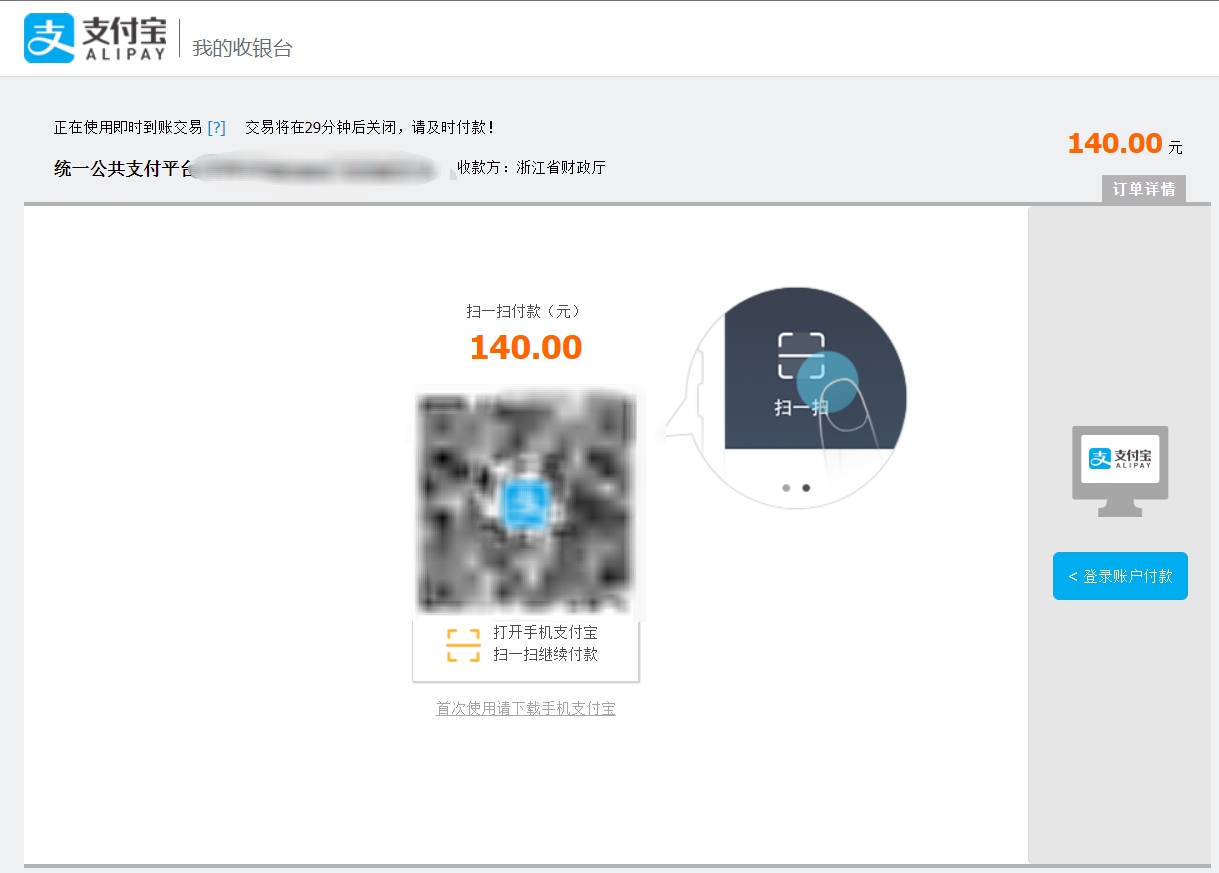
Task: Click the 登录账户付款 button
Action: point(1120,576)
